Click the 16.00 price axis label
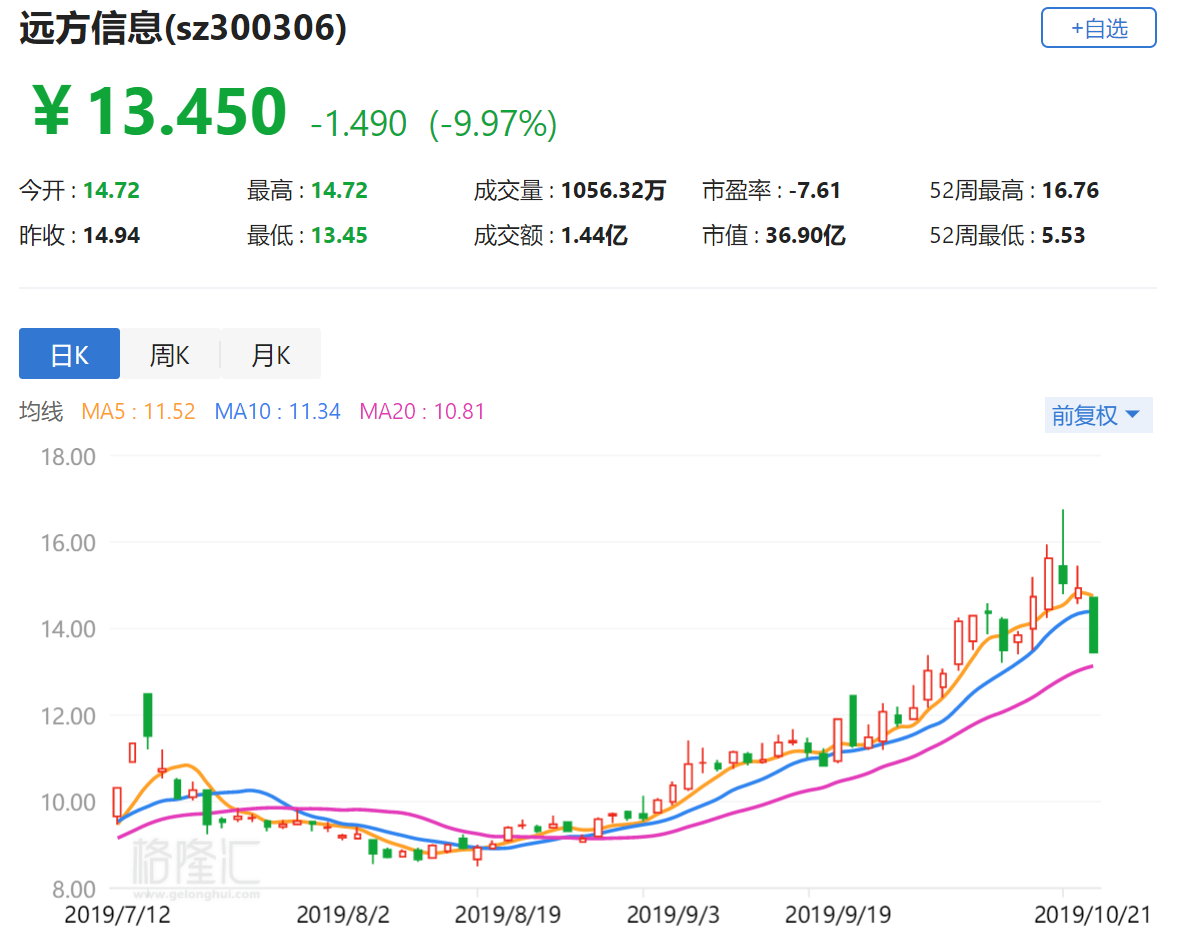Screen dimensions: 1179x932 [68, 543]
